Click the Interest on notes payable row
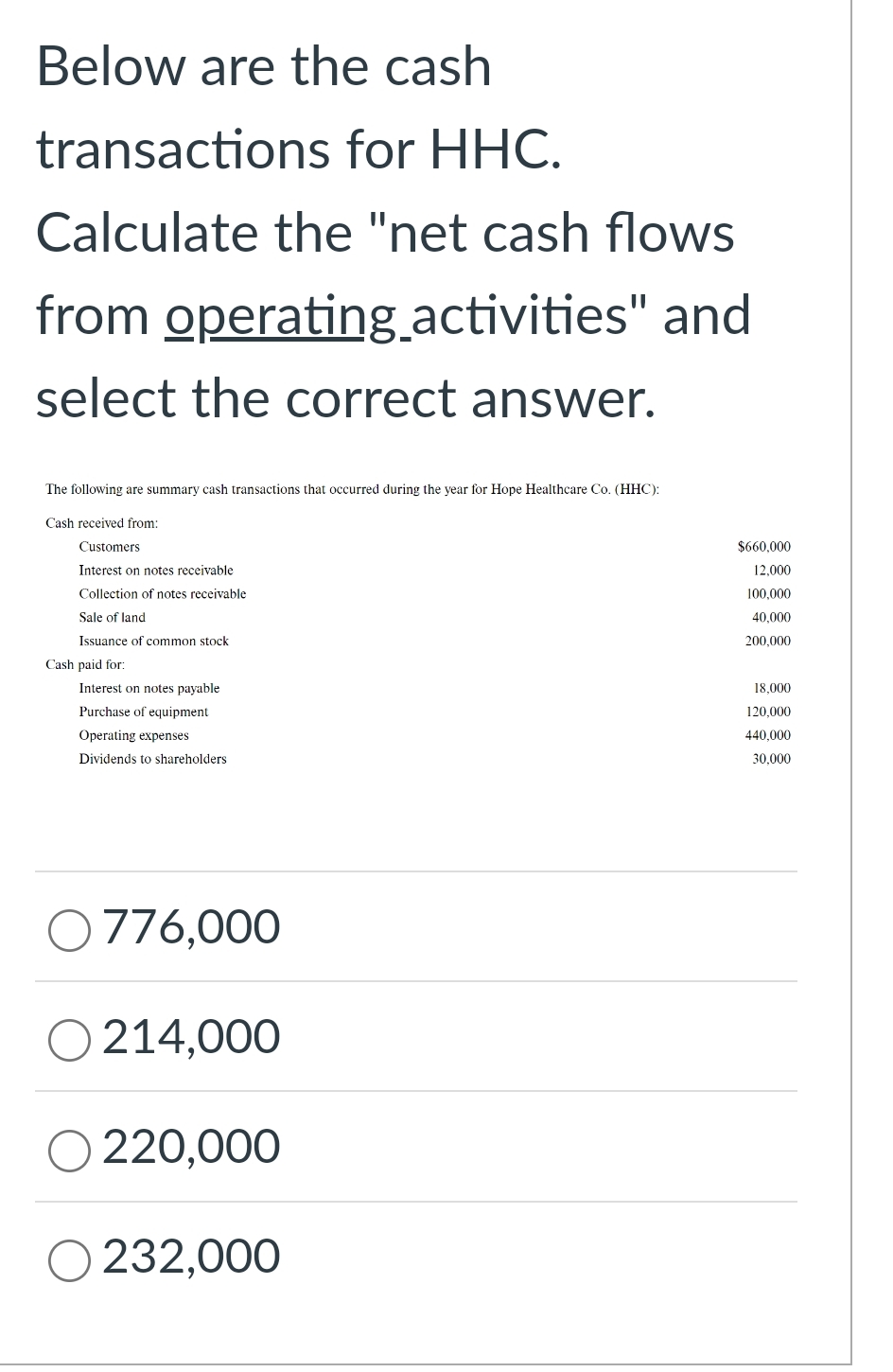The image size is (893, 1372). coord(149,688)
